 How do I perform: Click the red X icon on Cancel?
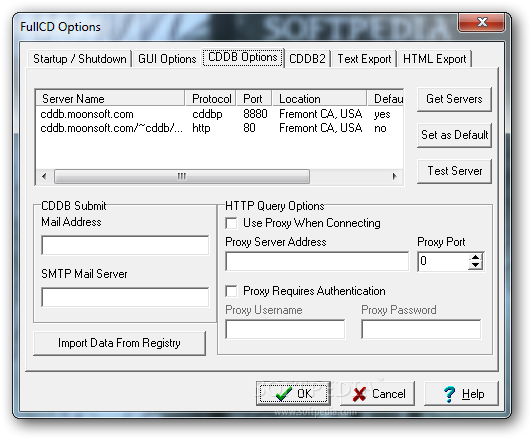pyautogui.click(x=359, y=394)
